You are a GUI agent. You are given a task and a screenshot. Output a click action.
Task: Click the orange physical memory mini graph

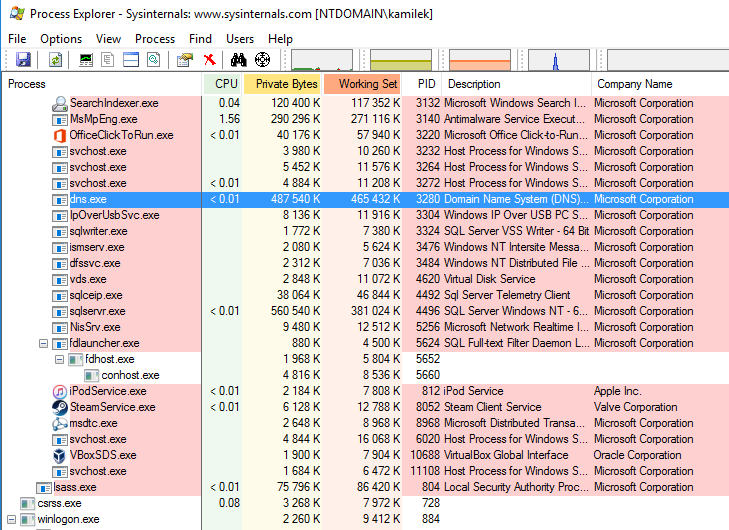click(x=480, y=60)
